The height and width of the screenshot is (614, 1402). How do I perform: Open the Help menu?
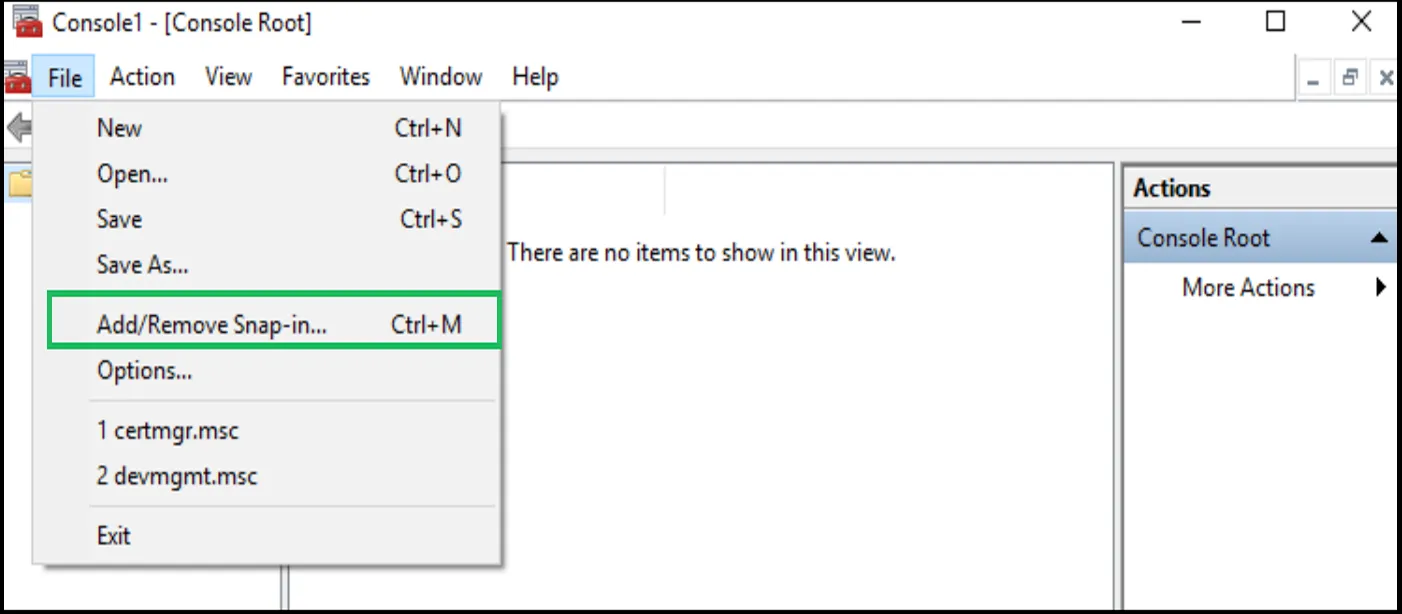click(535, 77)
